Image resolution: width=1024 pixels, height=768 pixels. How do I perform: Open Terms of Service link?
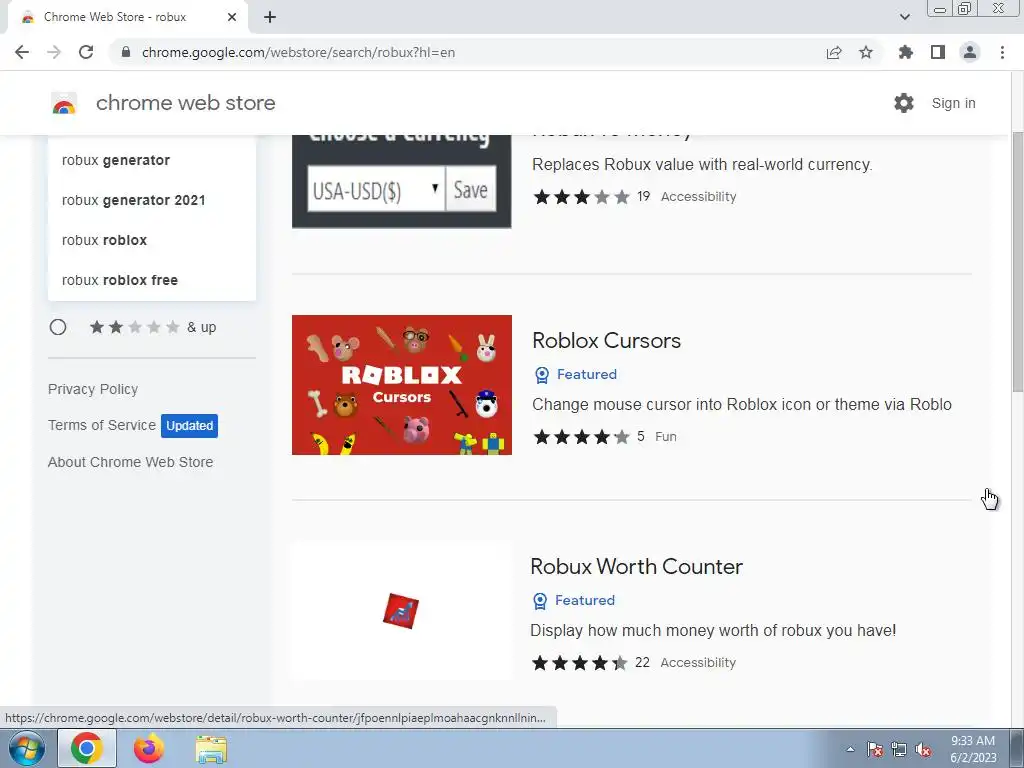pyautogui.click(x=102, y=425)
